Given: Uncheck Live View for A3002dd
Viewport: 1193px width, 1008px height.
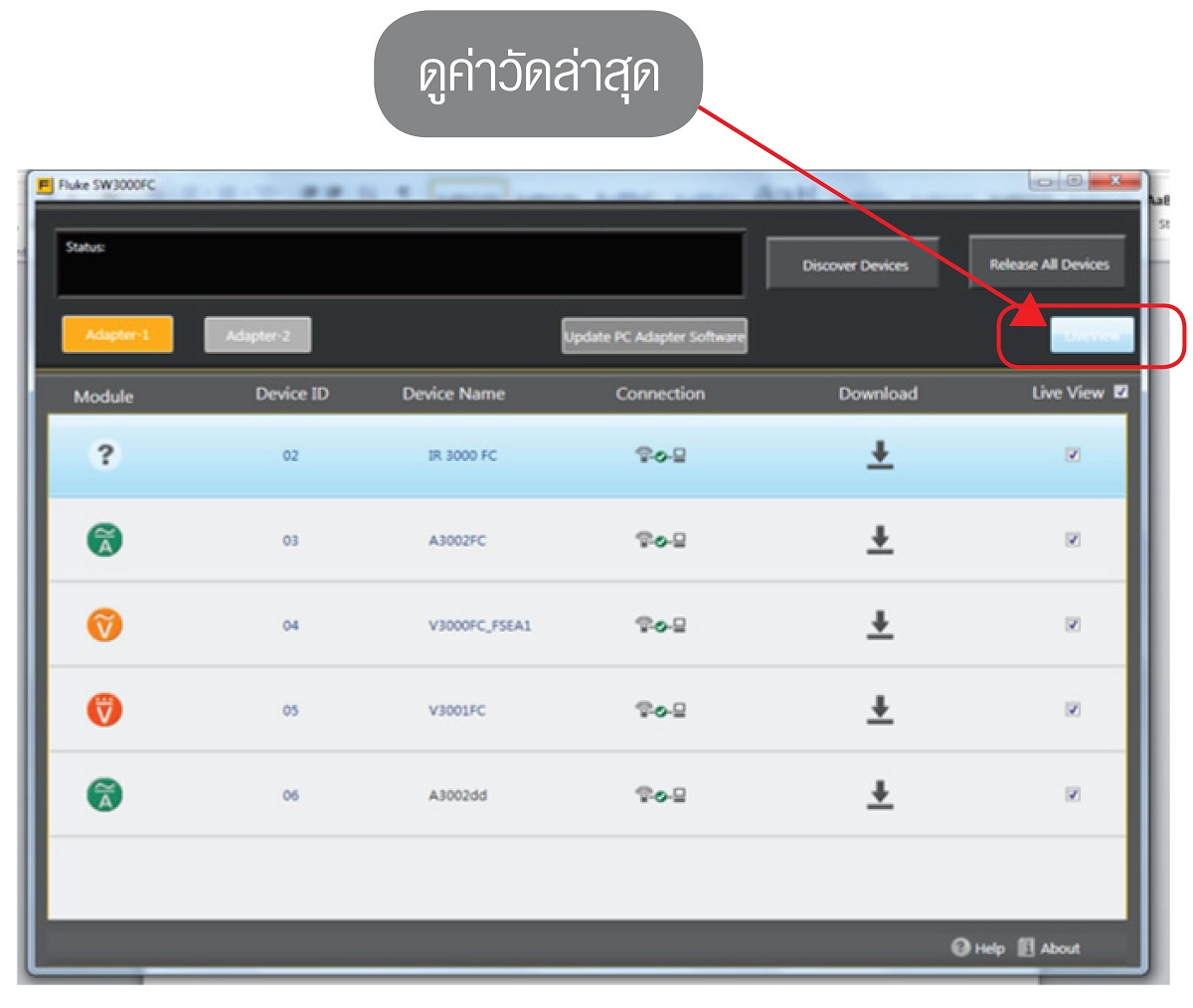Looking at the screenshot, I should [1073, 794].
